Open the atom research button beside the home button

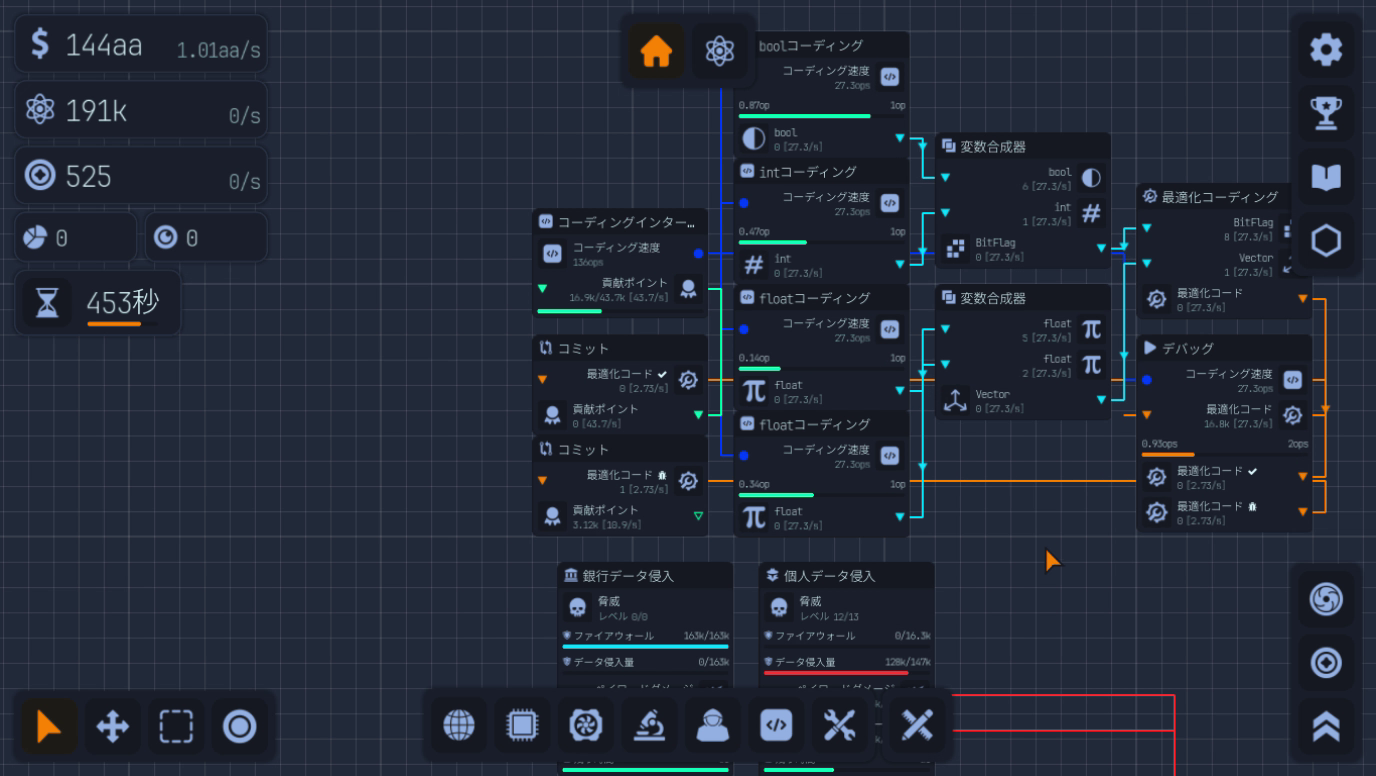[x=720, y=51]
